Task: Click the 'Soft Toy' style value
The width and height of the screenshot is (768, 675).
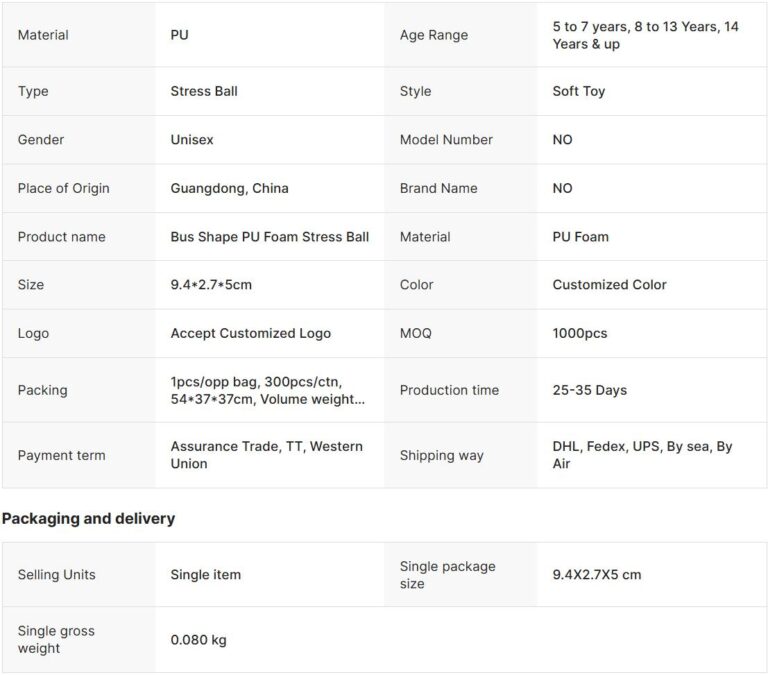Action: (x=578, y=91)
